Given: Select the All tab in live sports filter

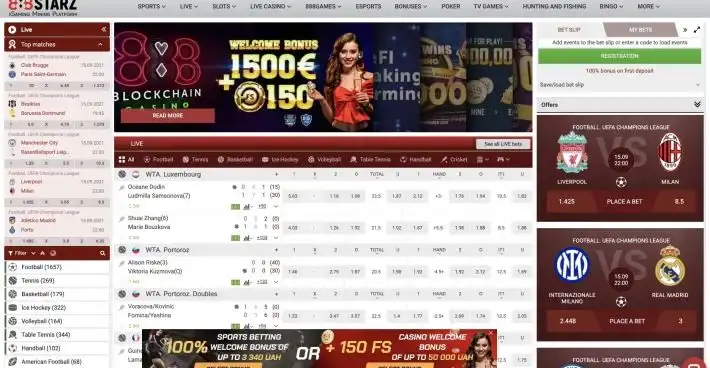Looking at the screenshot, I should click(126, 159).
